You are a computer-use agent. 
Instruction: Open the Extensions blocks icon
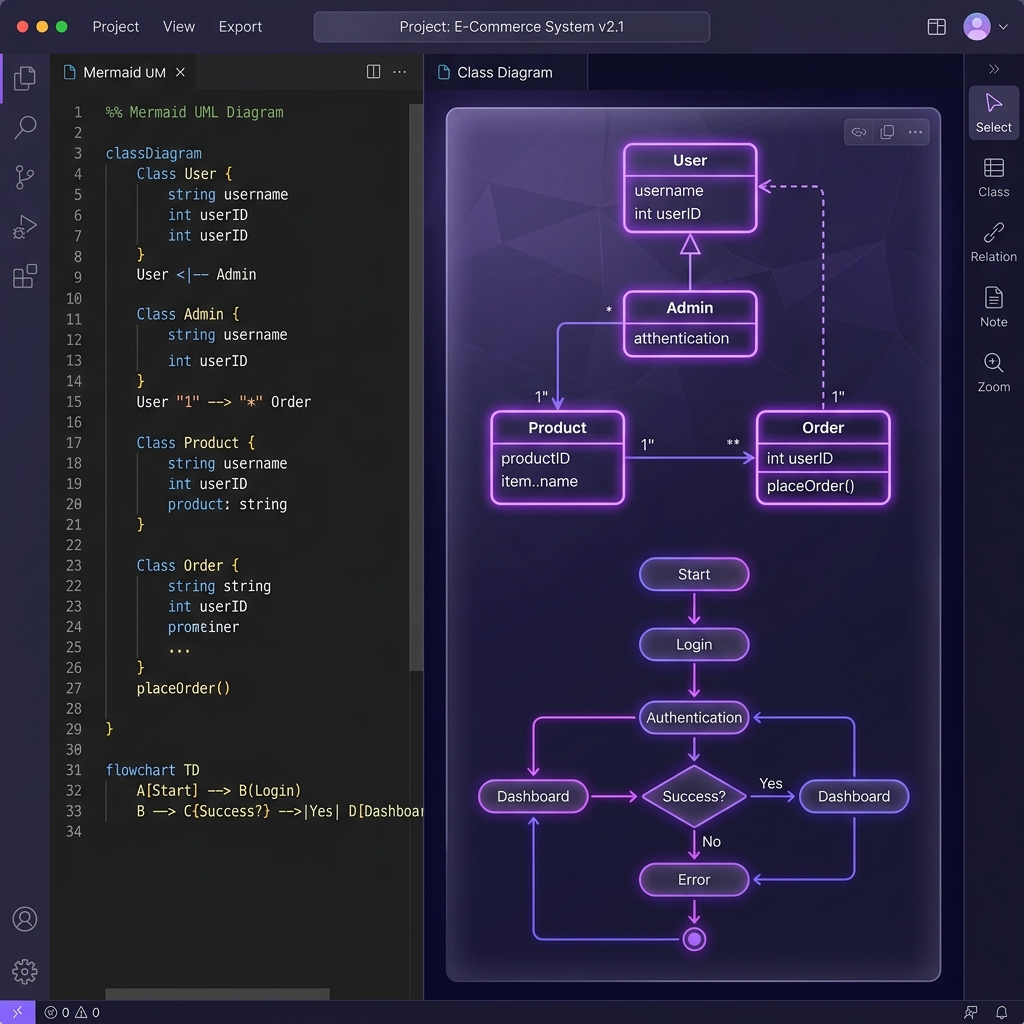click(25, 276)
